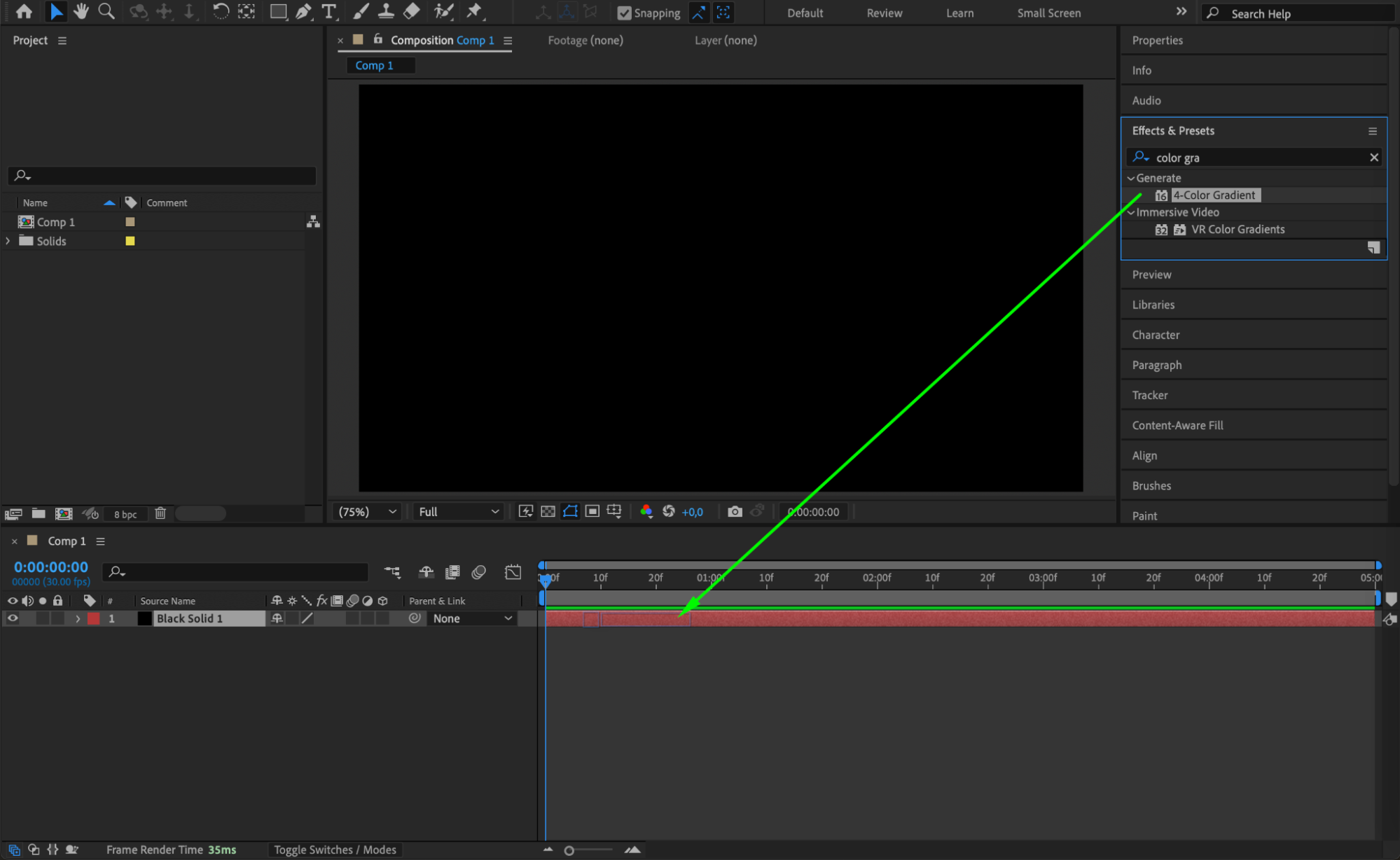1400x860 pixels.
Task: Click the Black Solid 1 color swatch
Action: coord(144,618)
